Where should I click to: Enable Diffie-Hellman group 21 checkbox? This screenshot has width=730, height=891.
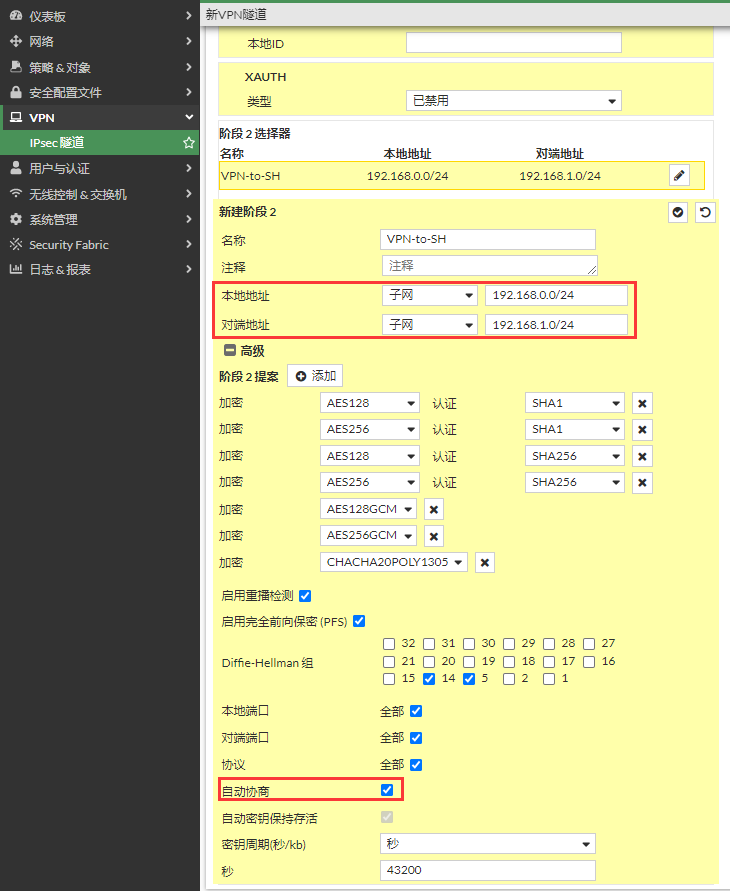click(x=389, y=661)
